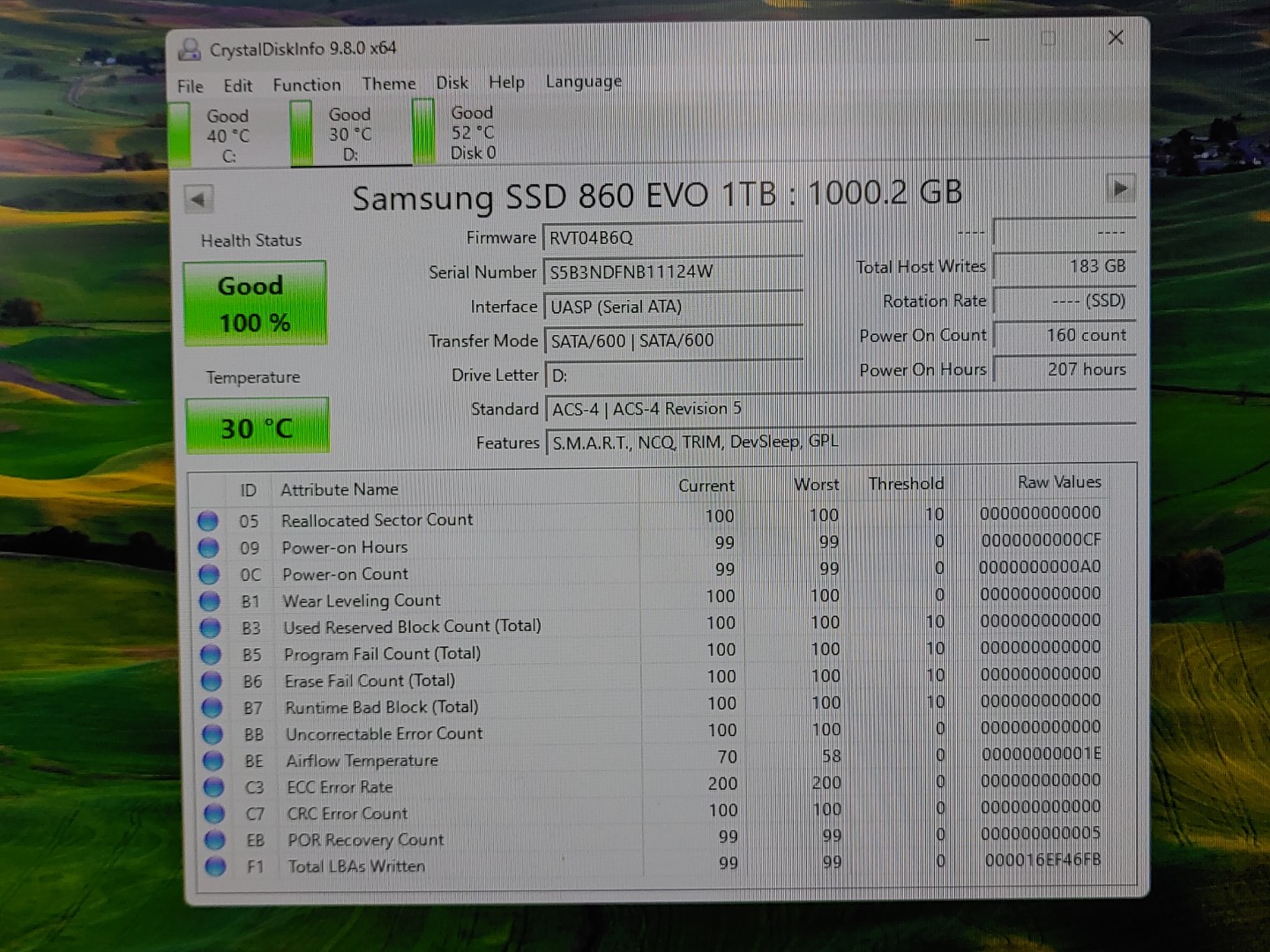The height and width of the screenshot is (952, 1270).
Task: Click raw value 000000000005
Action: coord(1042,833)
